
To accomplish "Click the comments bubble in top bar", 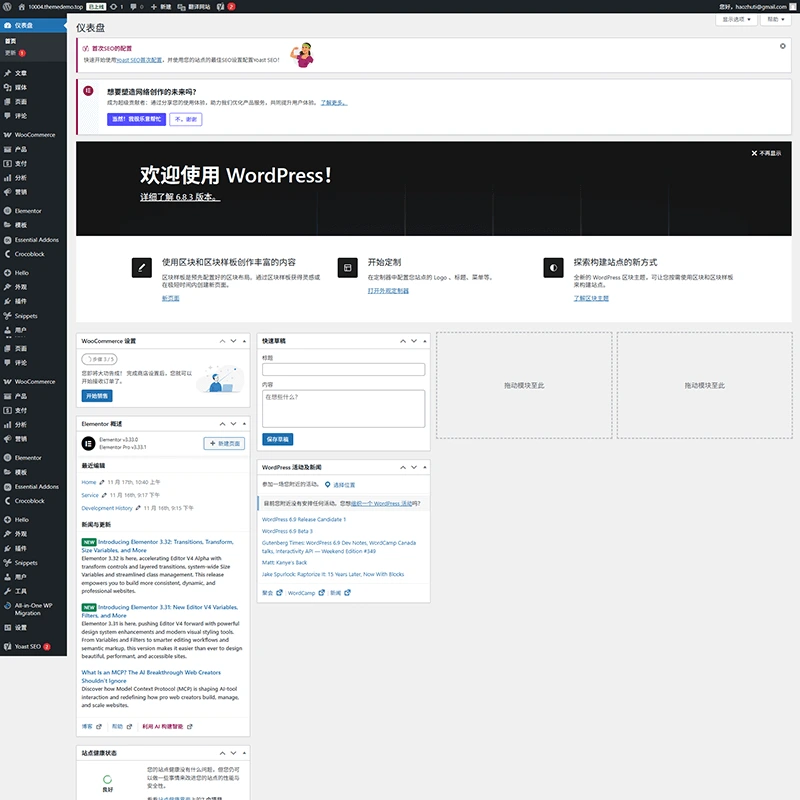I will 132,6.
